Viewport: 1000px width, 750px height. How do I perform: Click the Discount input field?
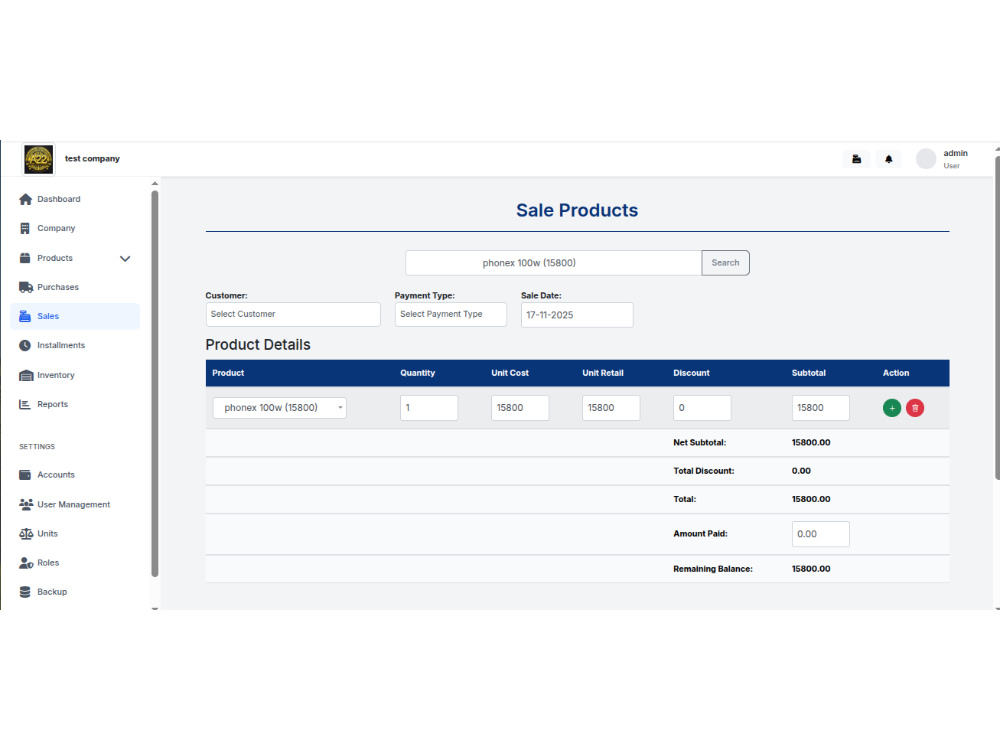tap(702, 408)
